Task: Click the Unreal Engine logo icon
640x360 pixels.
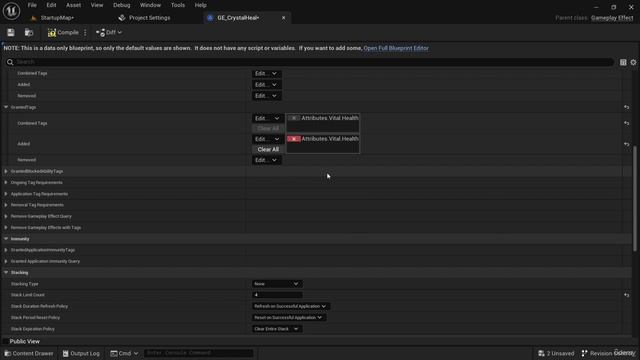Action: (11, 11)
